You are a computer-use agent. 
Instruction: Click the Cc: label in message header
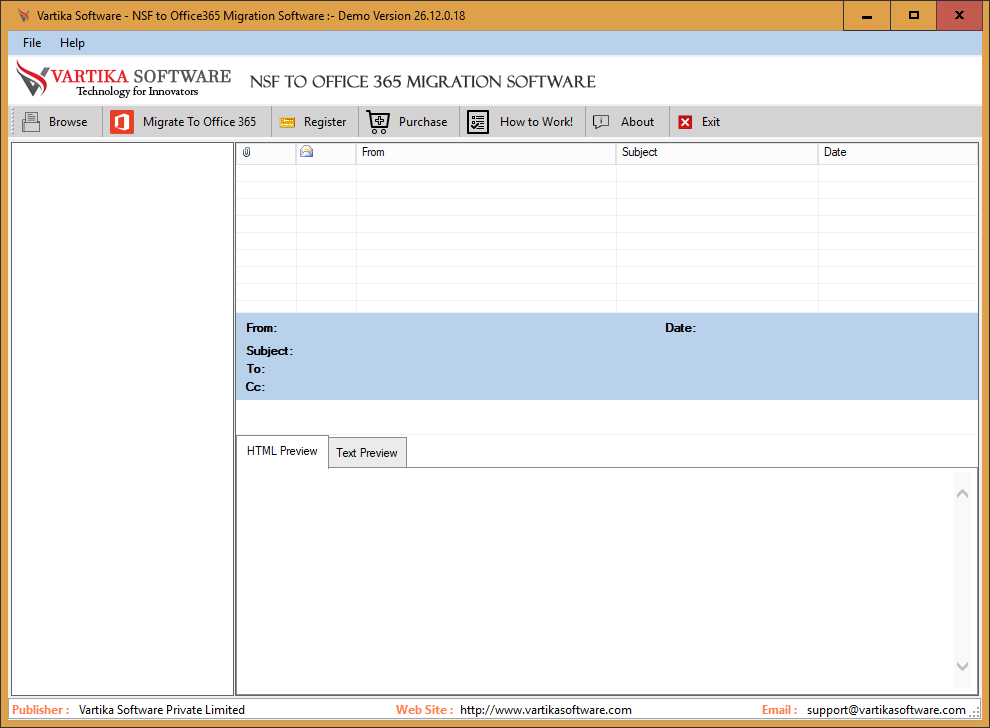pyautogui.click(x=255, y=387)
